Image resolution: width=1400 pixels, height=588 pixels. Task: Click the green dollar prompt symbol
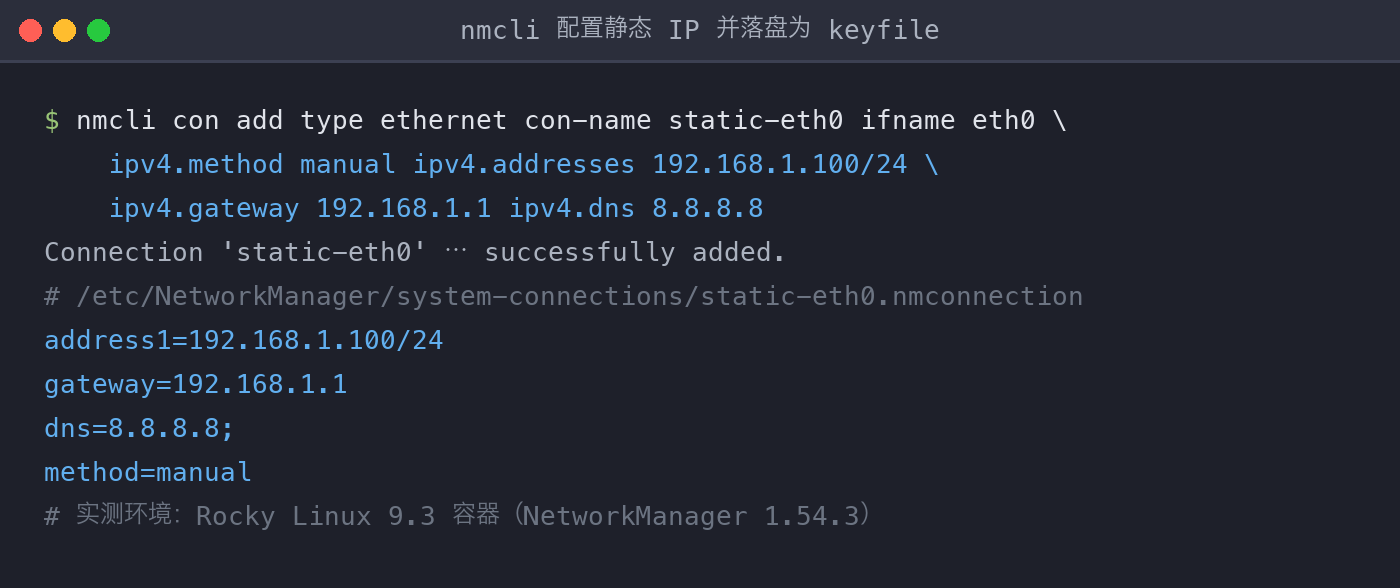[52, 121]
